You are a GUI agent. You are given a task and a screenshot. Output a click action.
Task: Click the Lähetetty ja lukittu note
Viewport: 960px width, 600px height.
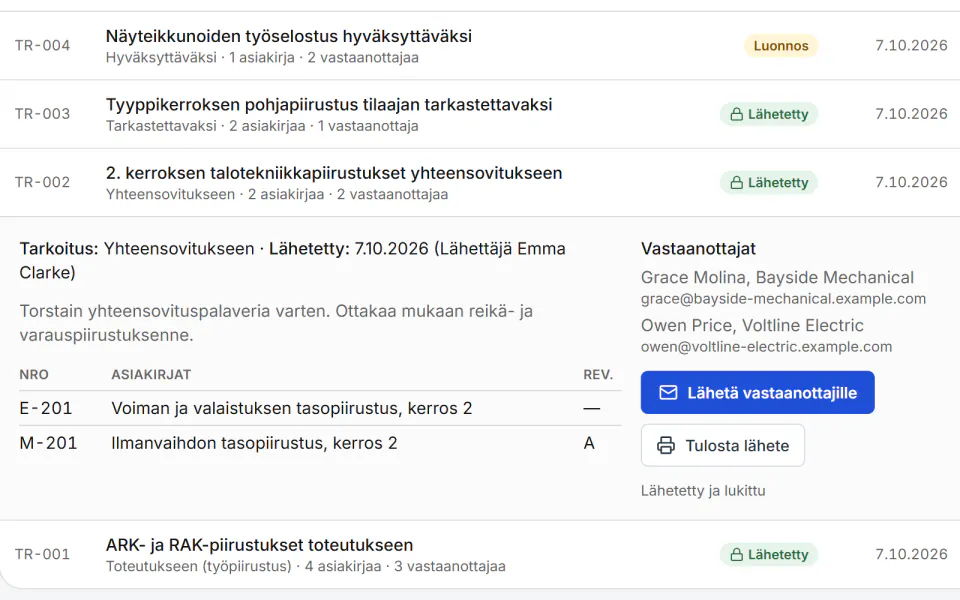tap(703, 491)
